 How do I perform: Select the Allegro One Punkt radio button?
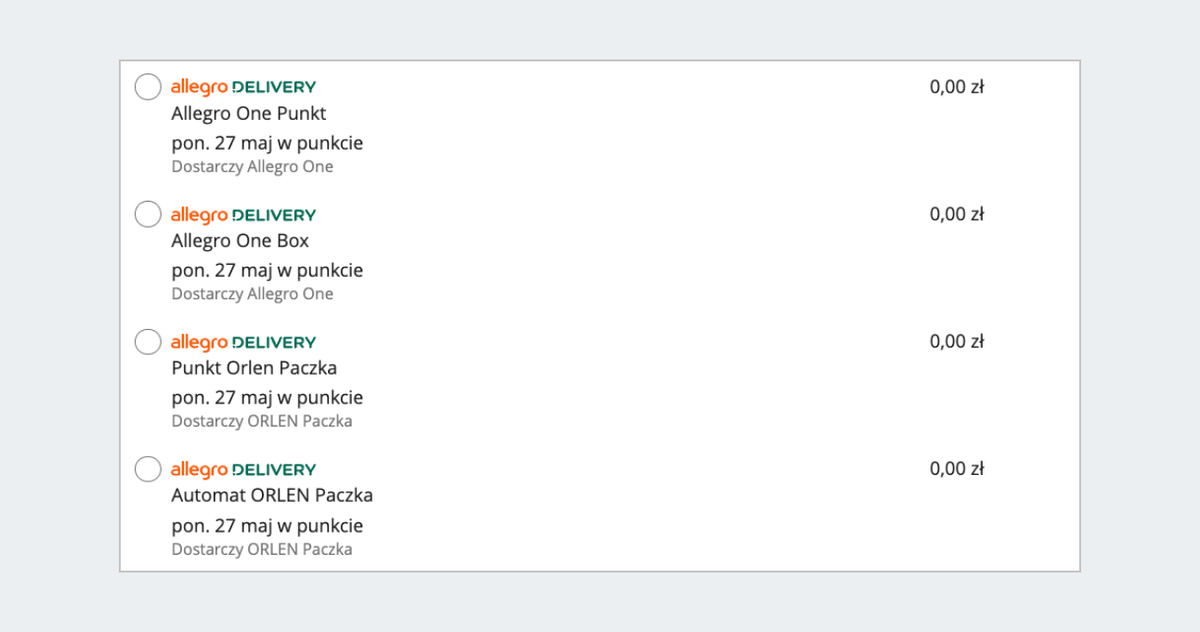click(148, 87)
